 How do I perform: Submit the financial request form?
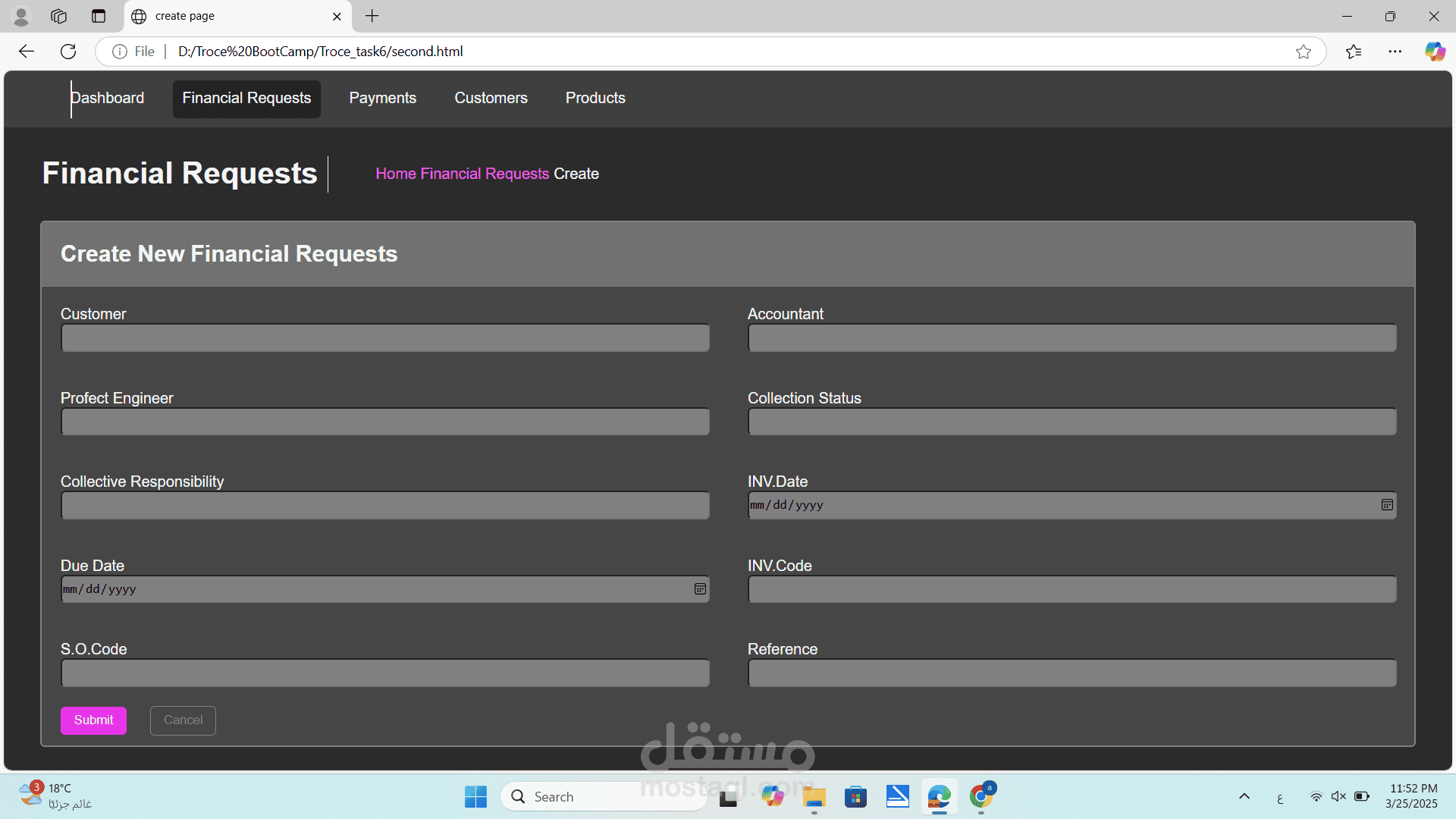(93, 720)
